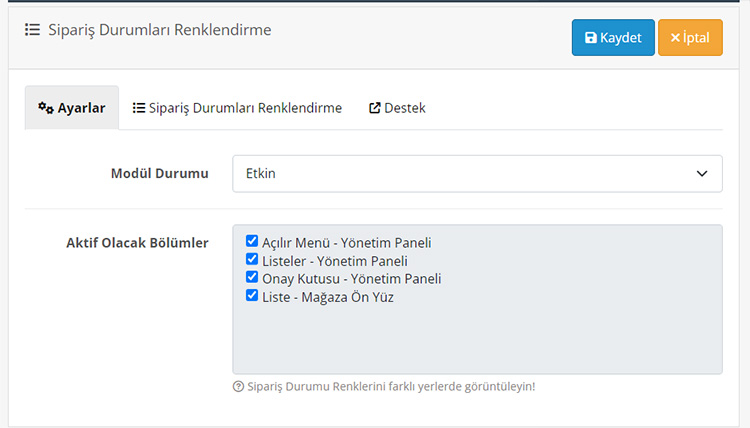Click the X icon in the İptal button
Viewport: 750px width, 428px height.
click(x=675, y=37)
